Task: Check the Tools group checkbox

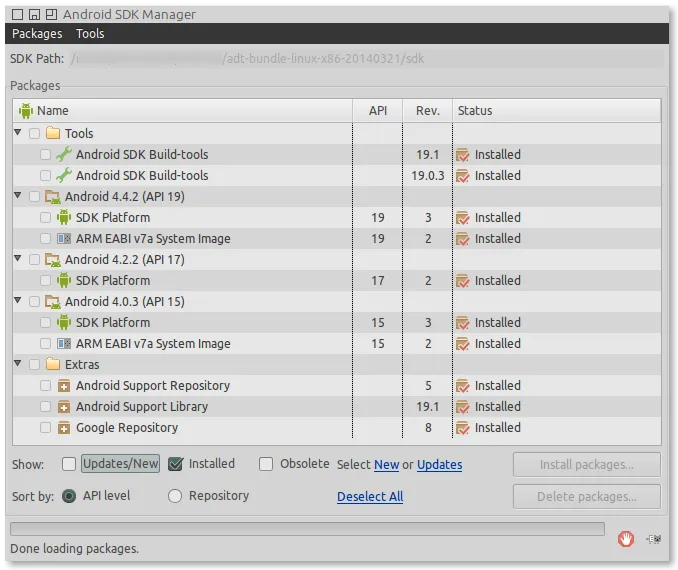Action: [x=35, y=133]
